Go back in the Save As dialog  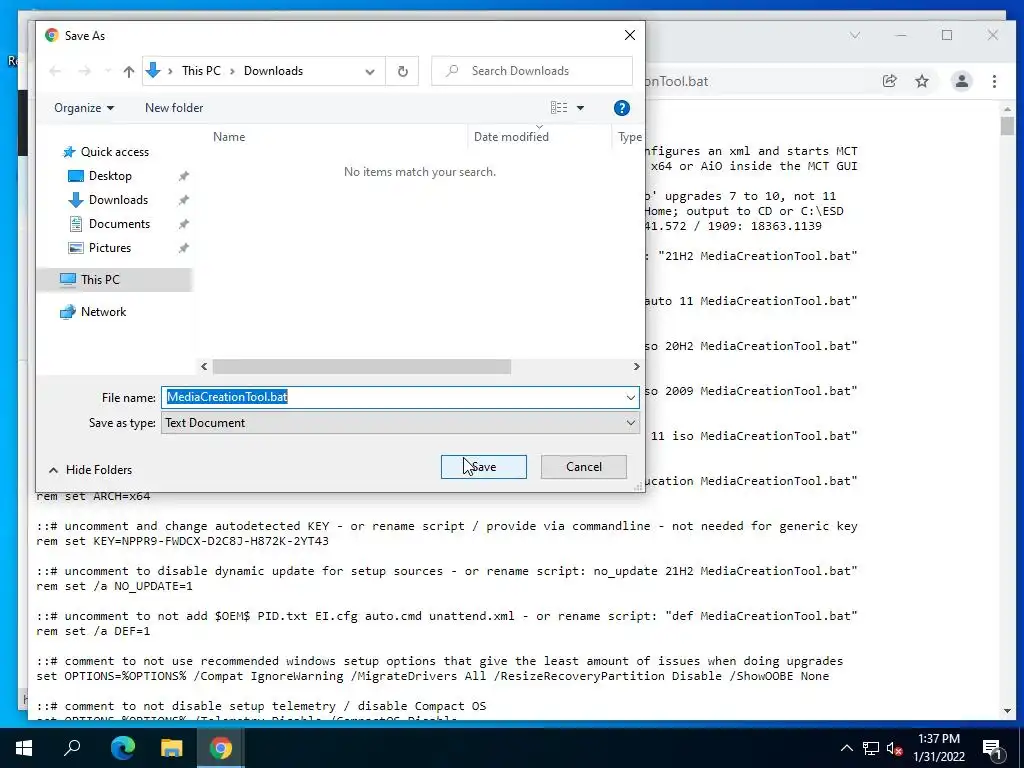tap(55, 71)
